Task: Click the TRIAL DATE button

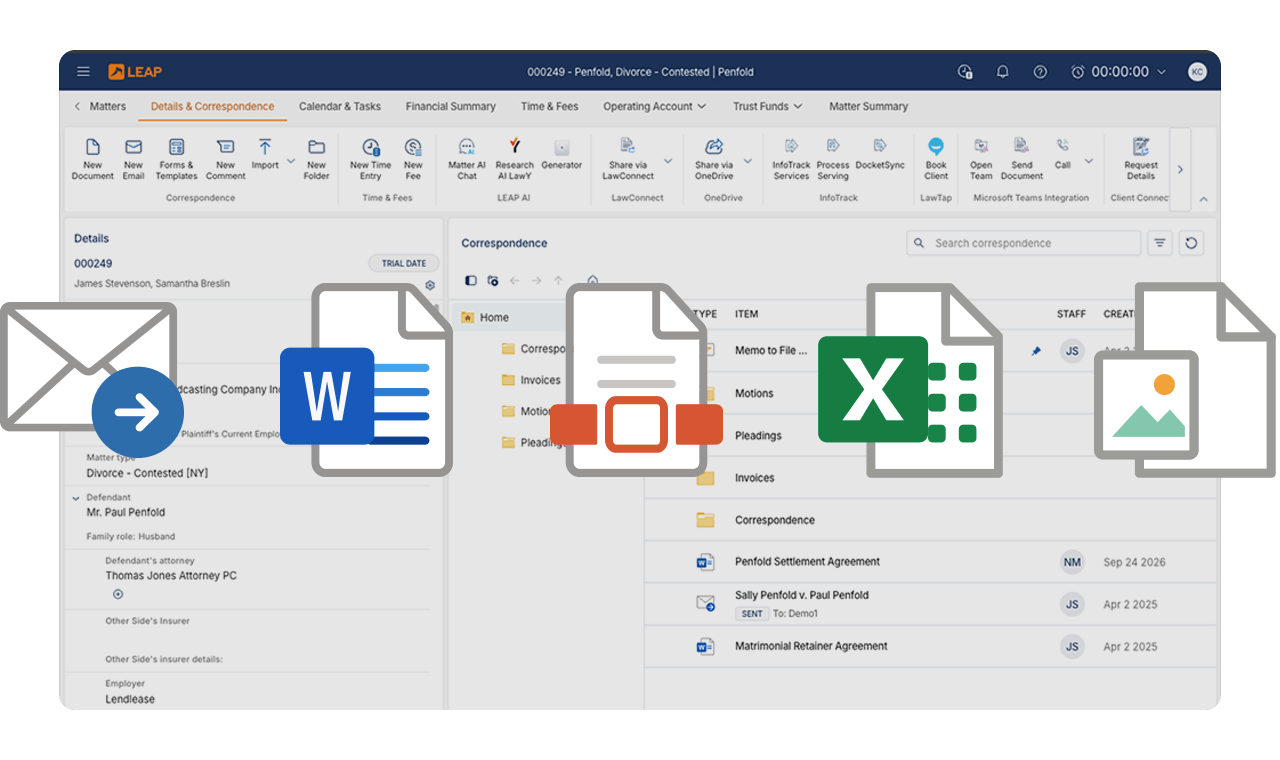Action: [404, 263]
